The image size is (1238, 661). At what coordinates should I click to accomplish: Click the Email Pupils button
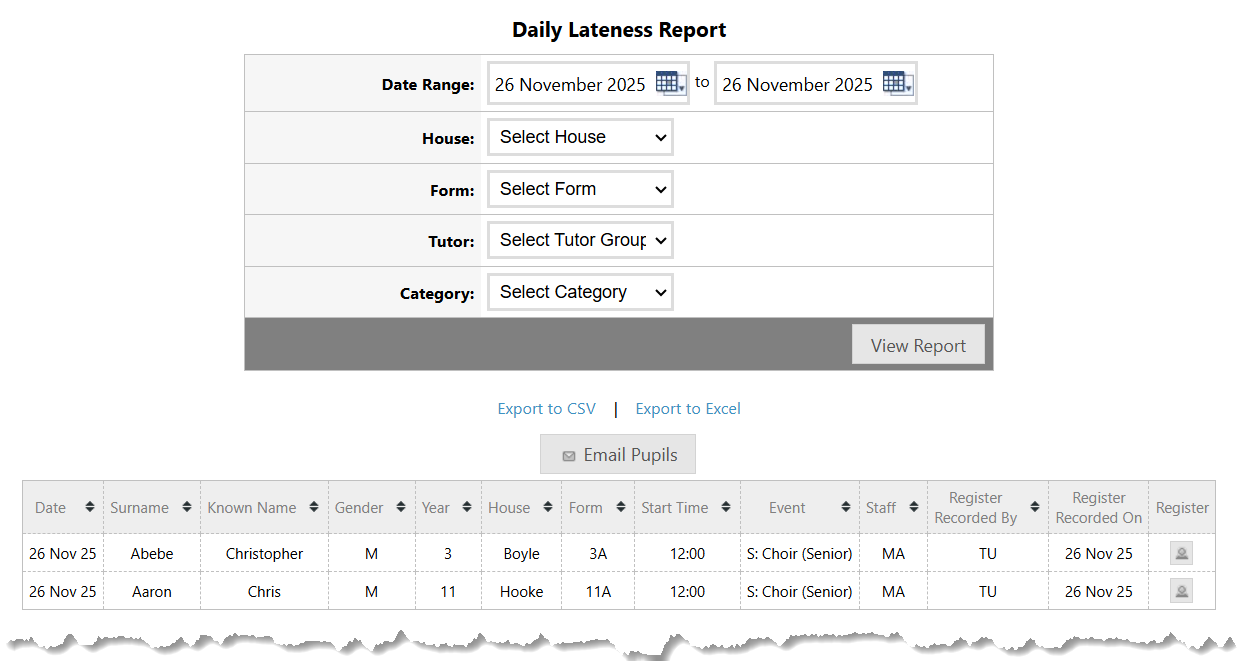click(618, 455)
